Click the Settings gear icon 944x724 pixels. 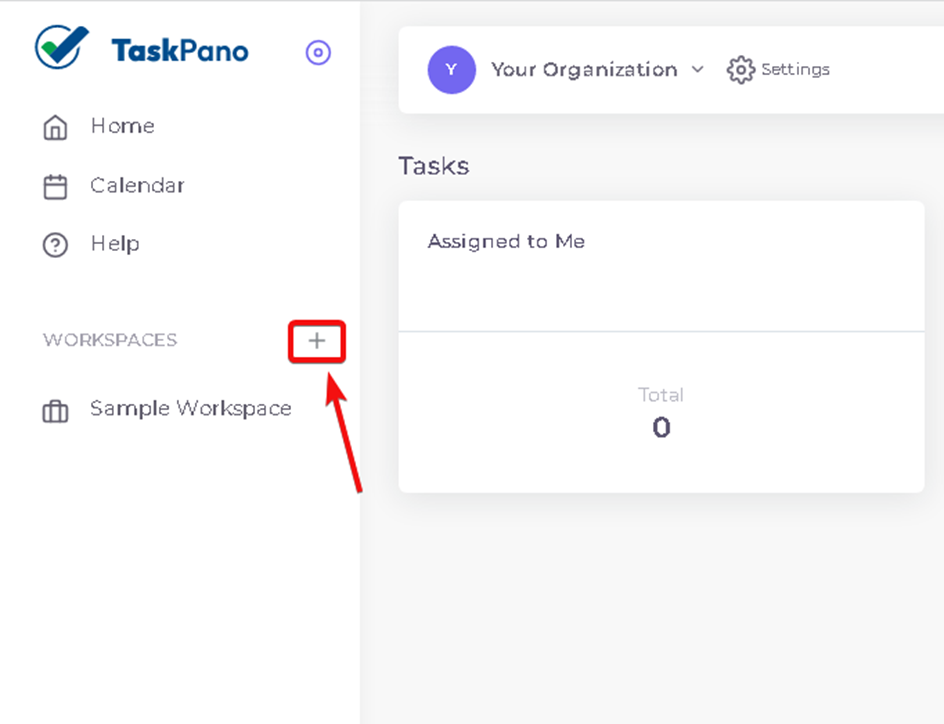(741, 70)
